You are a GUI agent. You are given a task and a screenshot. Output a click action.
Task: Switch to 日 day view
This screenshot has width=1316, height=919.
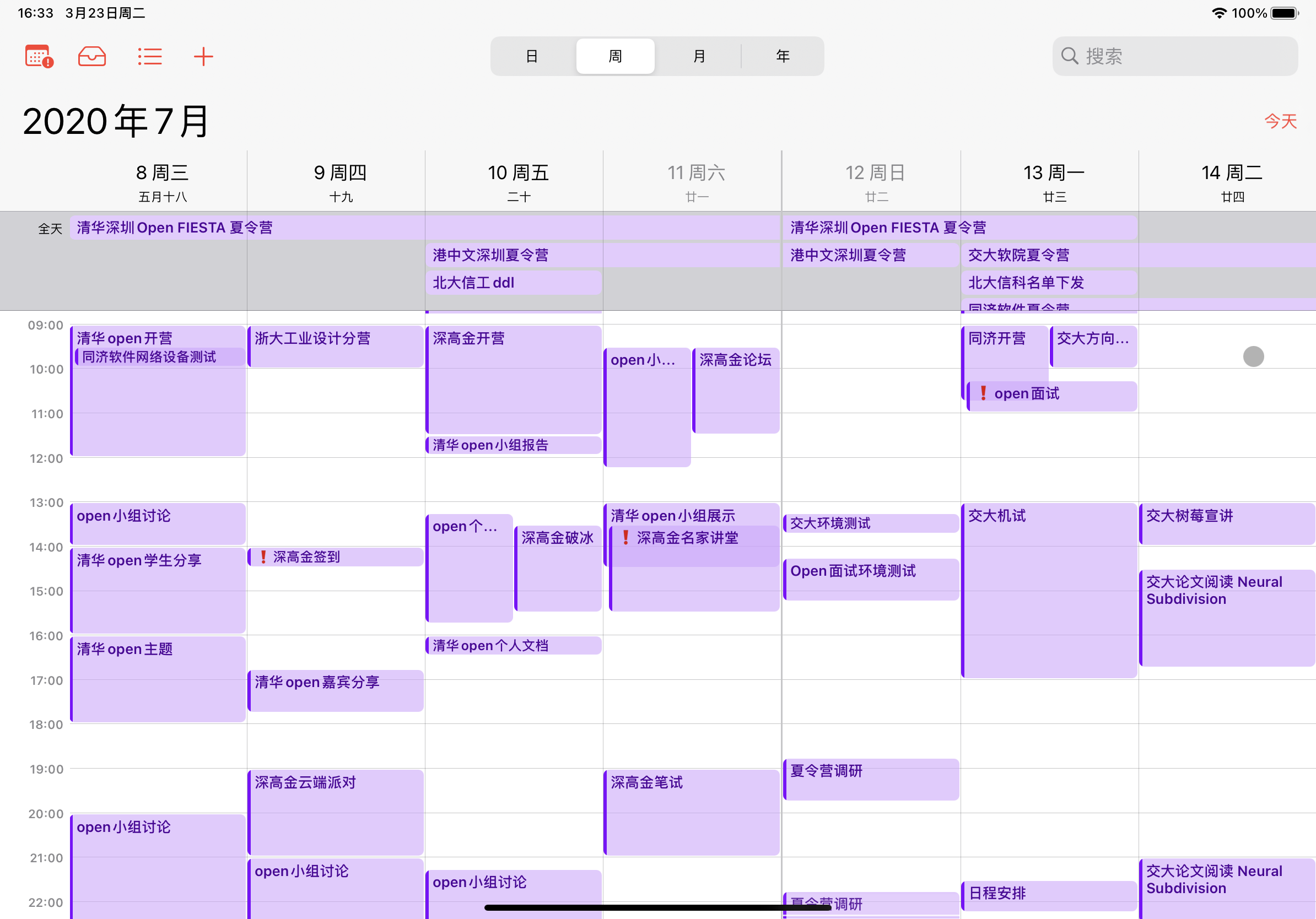coord(531,56)
